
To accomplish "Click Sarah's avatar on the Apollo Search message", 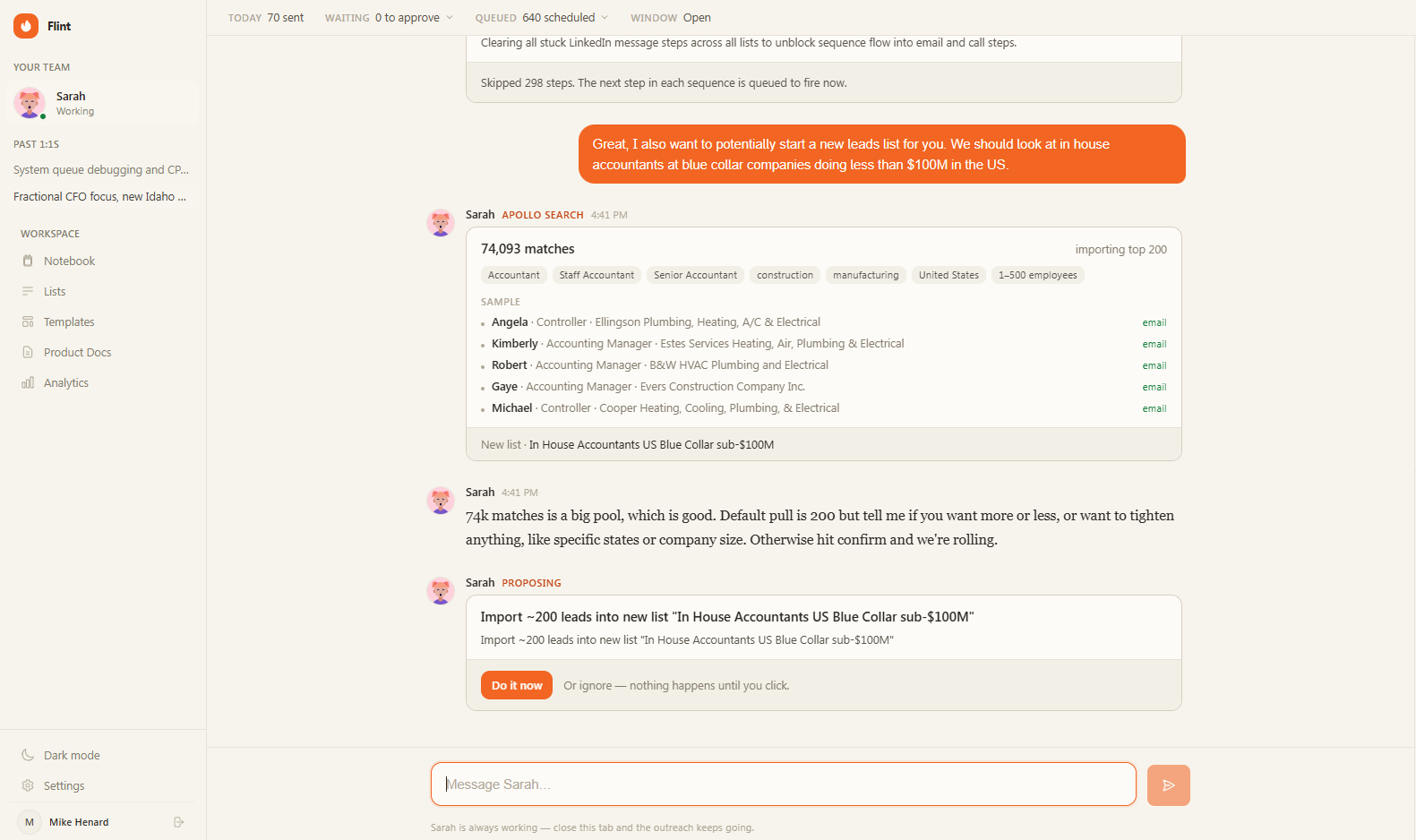I will tap(441, 223).
